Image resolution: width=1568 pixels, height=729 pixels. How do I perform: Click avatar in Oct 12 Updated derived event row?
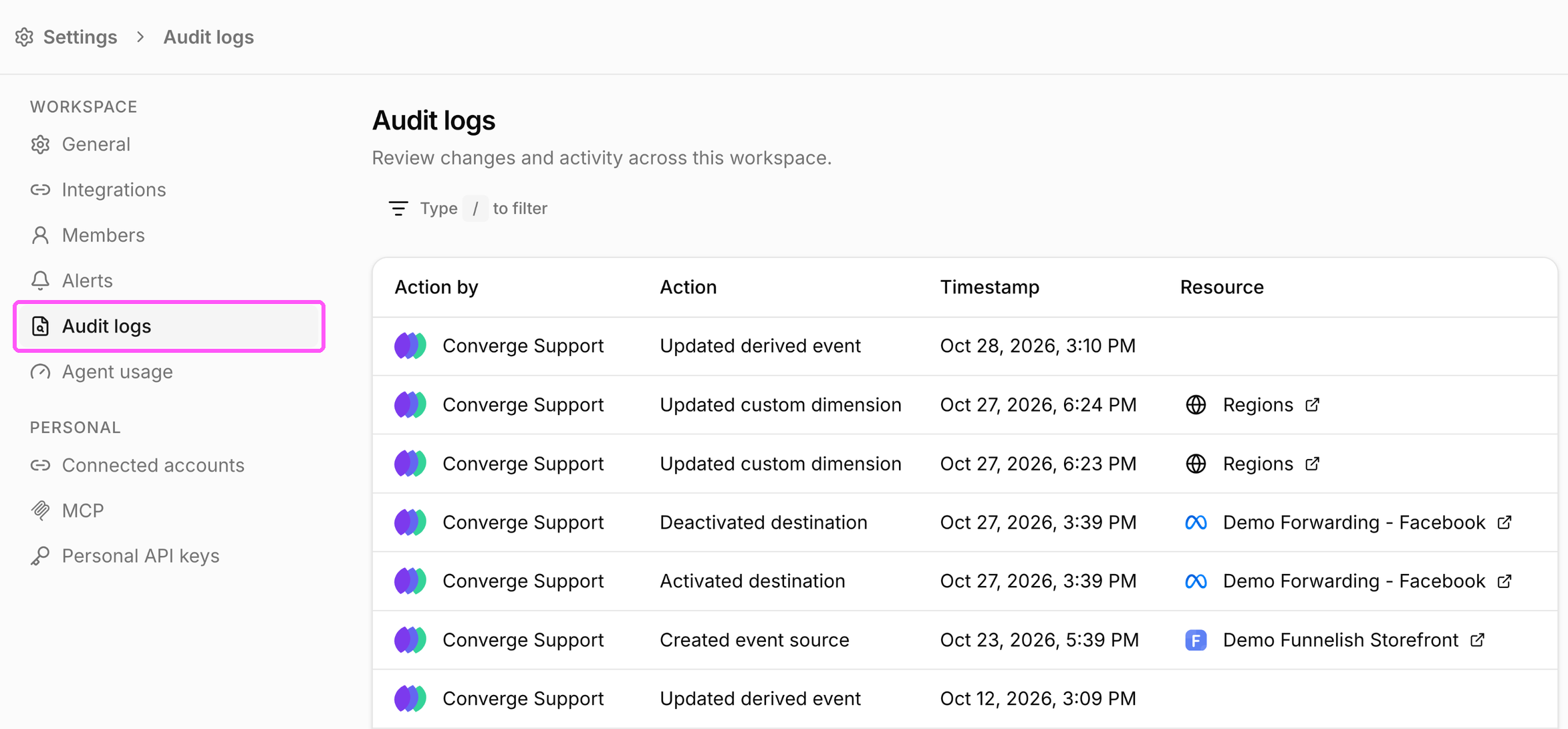click(410, 699)
